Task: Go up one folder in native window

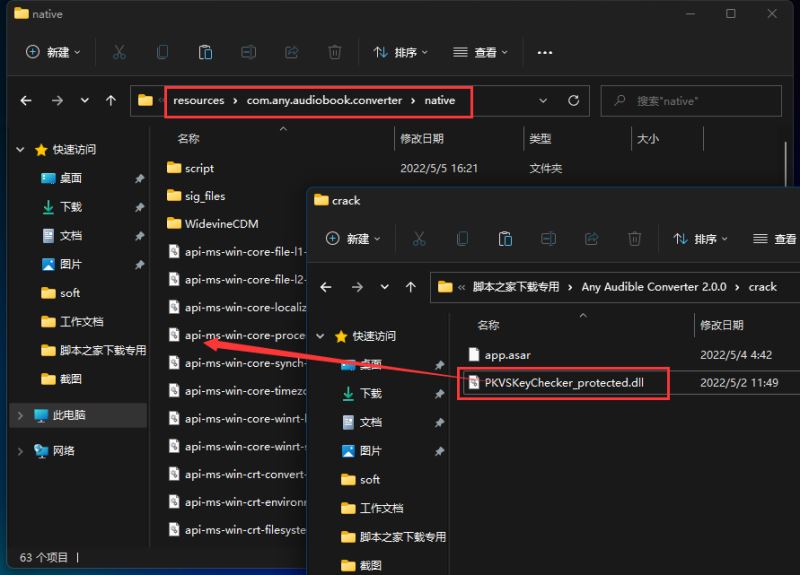Action: point(111,101)
